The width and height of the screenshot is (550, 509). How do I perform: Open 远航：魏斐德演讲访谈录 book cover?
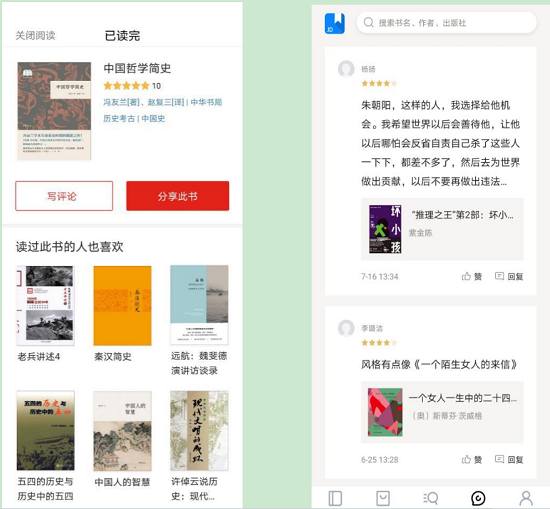pos(199,305)
